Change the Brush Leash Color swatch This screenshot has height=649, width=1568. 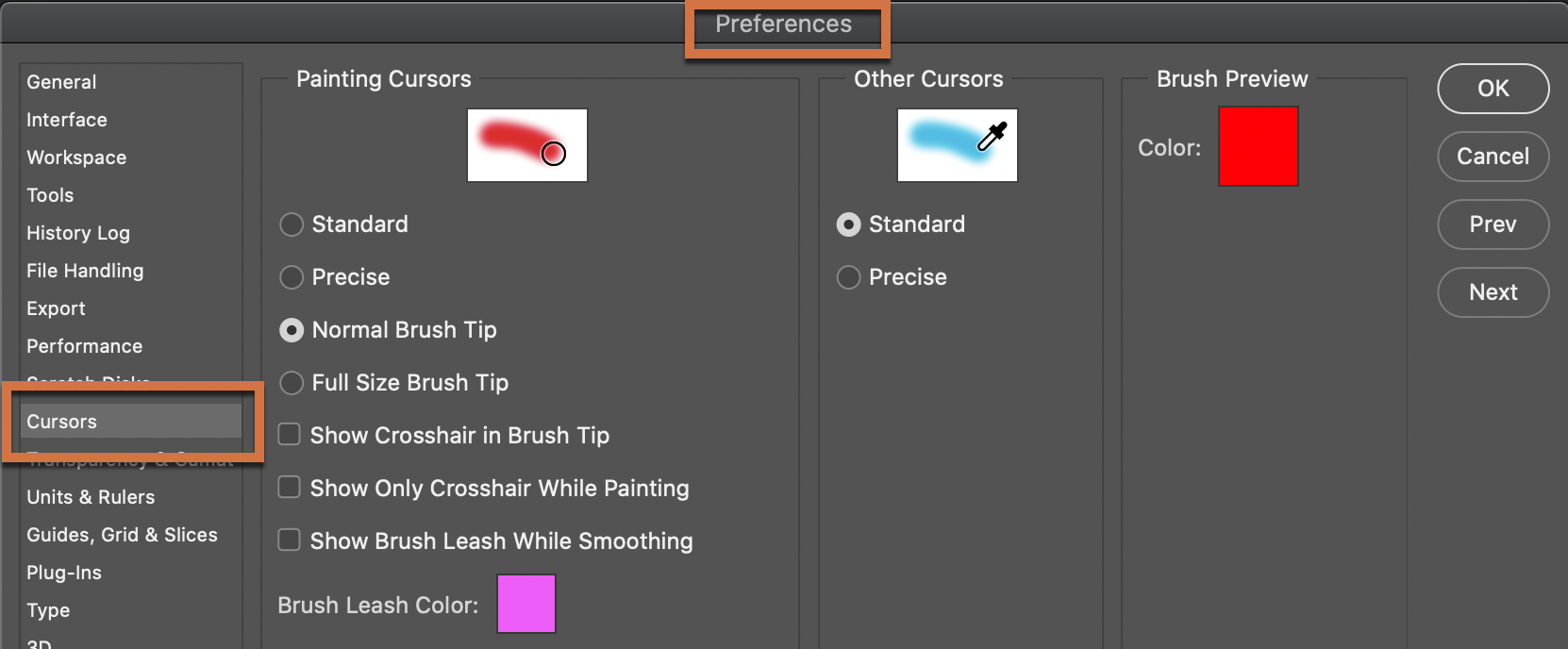525,604
